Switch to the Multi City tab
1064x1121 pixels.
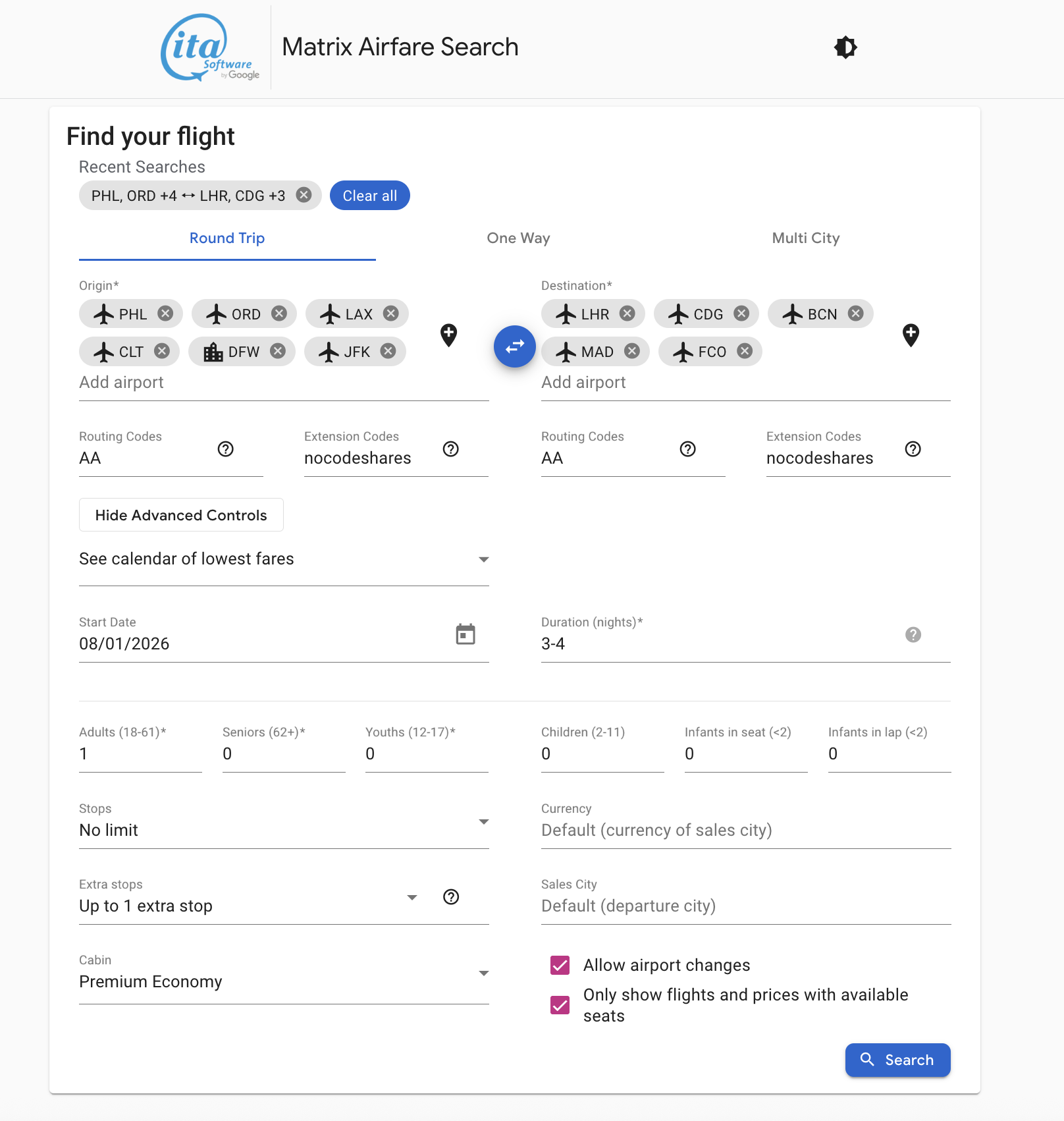click(806, 238)
